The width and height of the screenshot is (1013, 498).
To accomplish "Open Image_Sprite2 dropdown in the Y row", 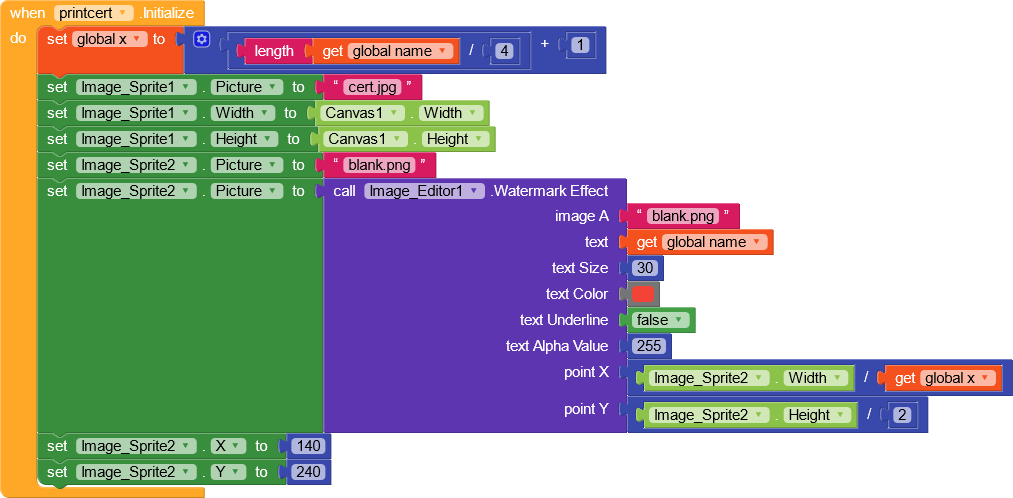I will tap(136, 472).
